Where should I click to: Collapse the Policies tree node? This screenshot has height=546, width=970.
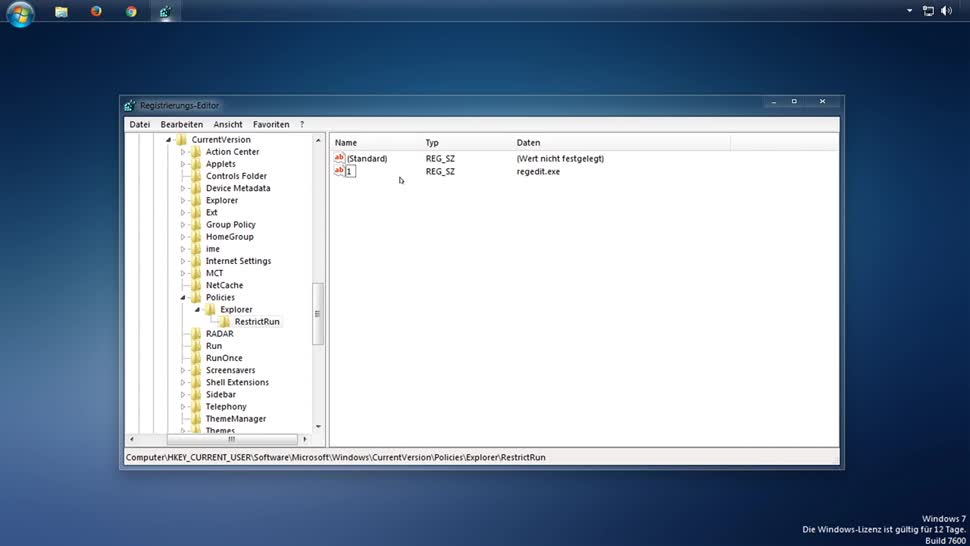[182, 297]
